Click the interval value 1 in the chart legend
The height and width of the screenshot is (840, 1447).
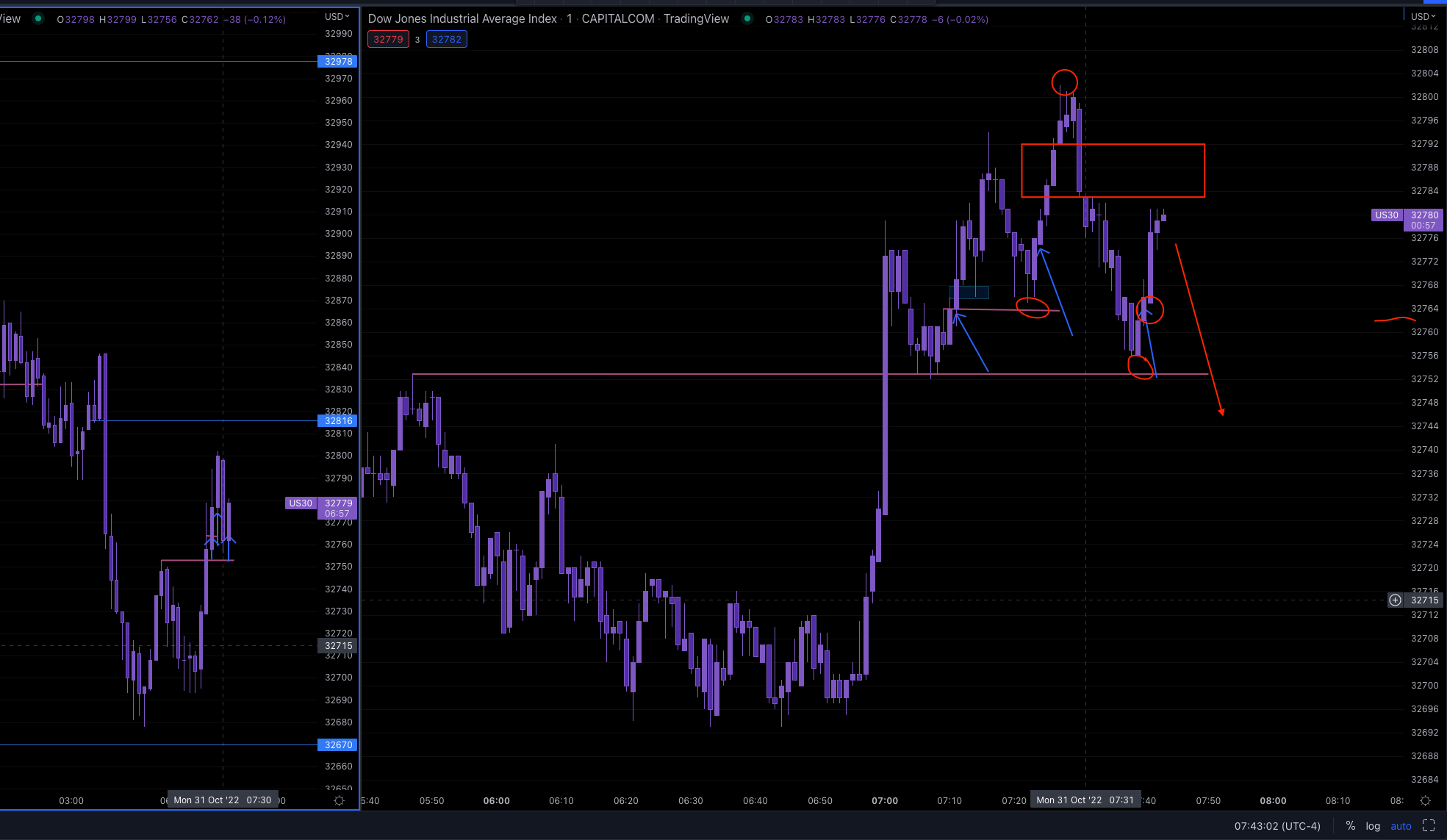tap(569, 18)
